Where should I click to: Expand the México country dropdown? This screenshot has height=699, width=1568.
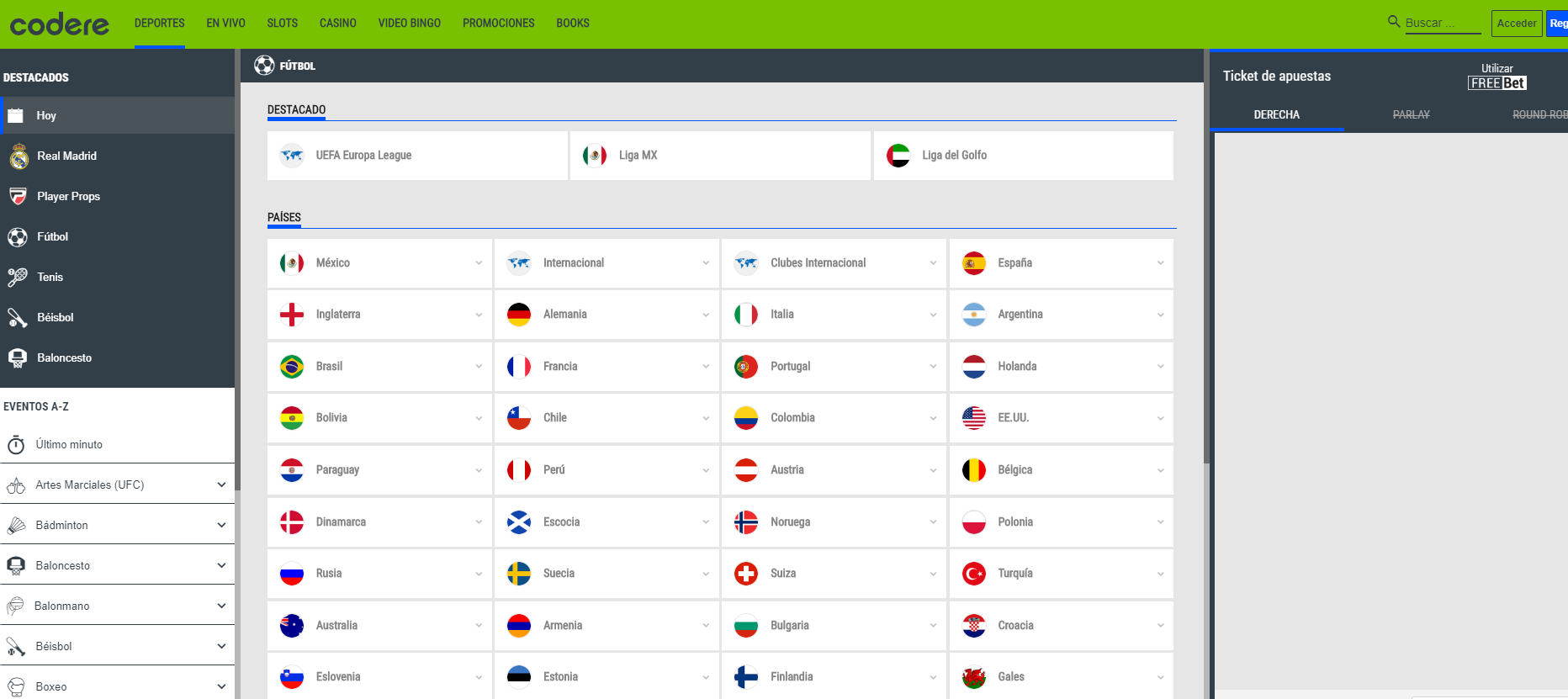[479, 263]
